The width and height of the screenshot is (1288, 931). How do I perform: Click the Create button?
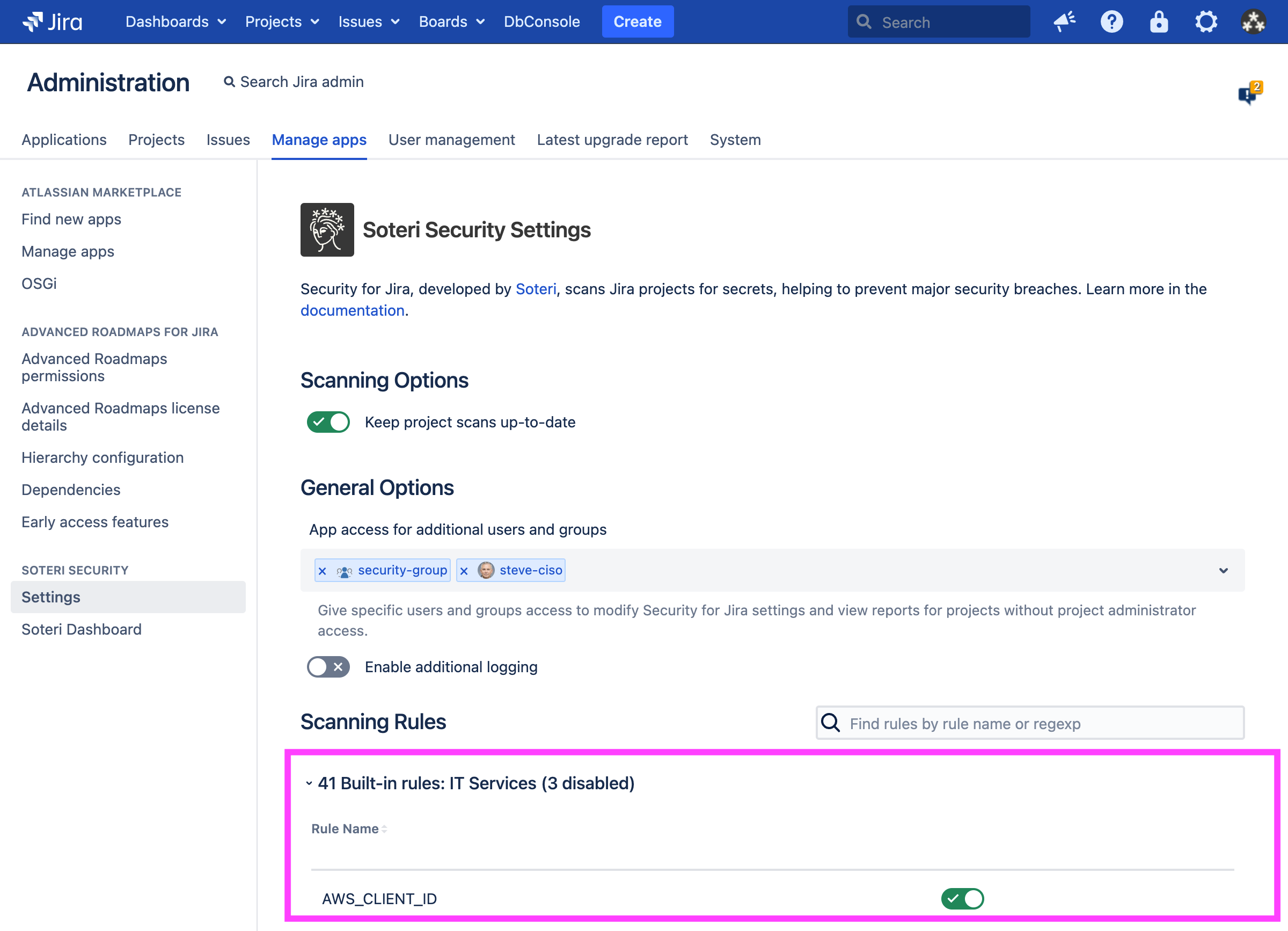click(x=637, y=21)
